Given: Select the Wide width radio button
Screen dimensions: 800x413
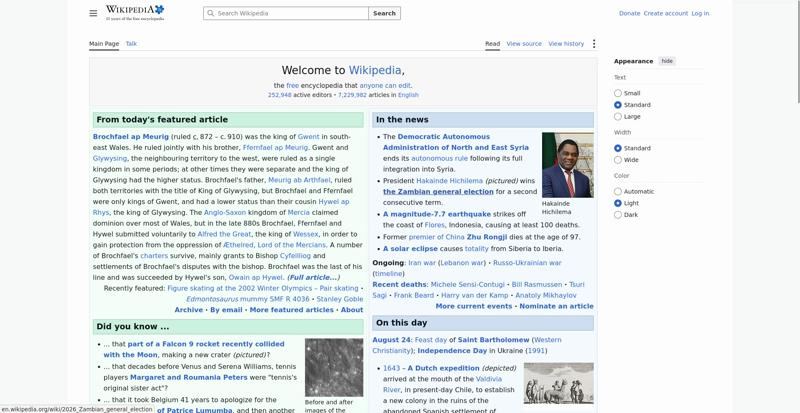Looking at the screenshot, I should pyautogui.click(x=618, y=160).
